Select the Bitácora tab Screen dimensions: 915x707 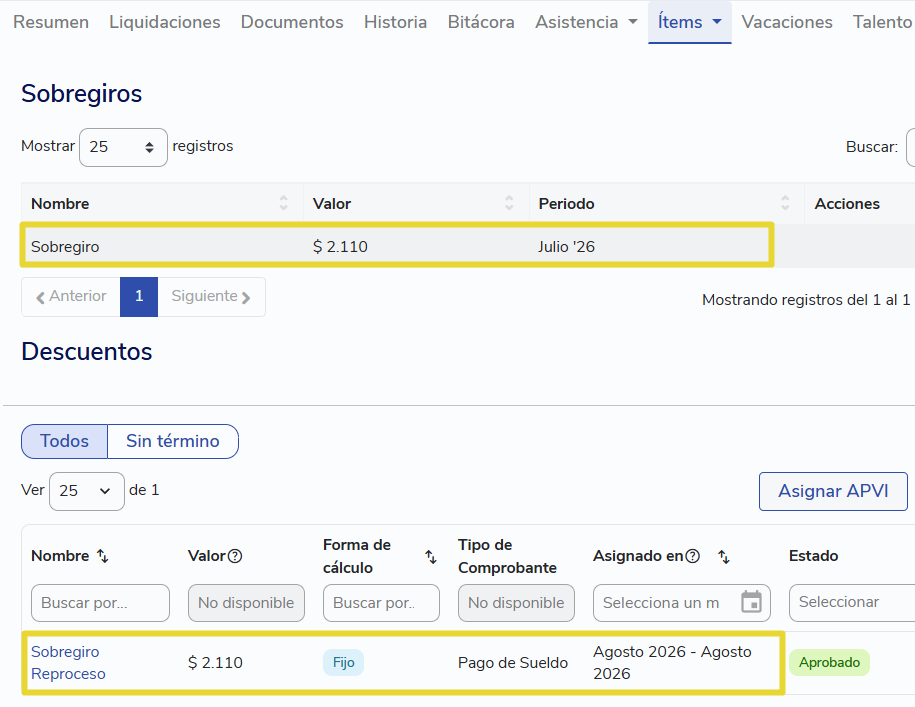tap(481, 22)
